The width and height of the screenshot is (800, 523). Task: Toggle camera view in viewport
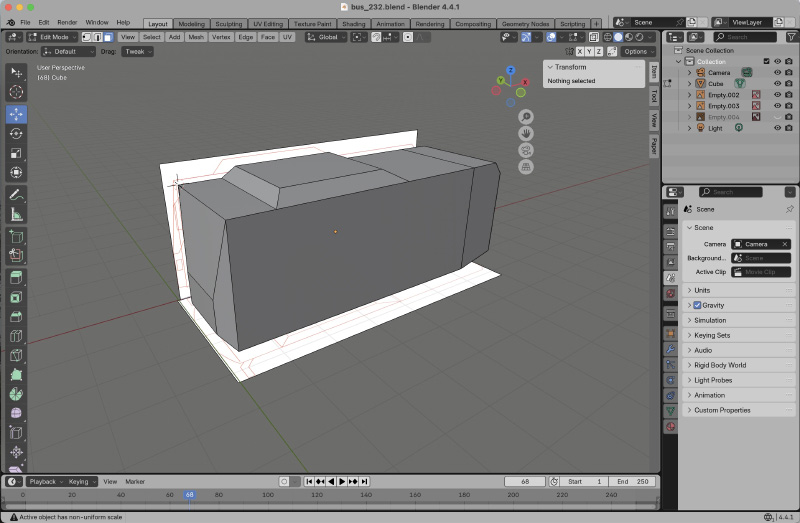(525, 150)
